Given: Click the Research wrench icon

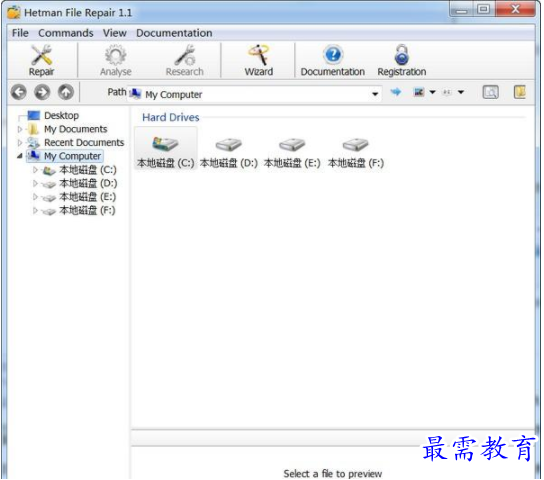Looking at the screenshot, I should point(185,55).
